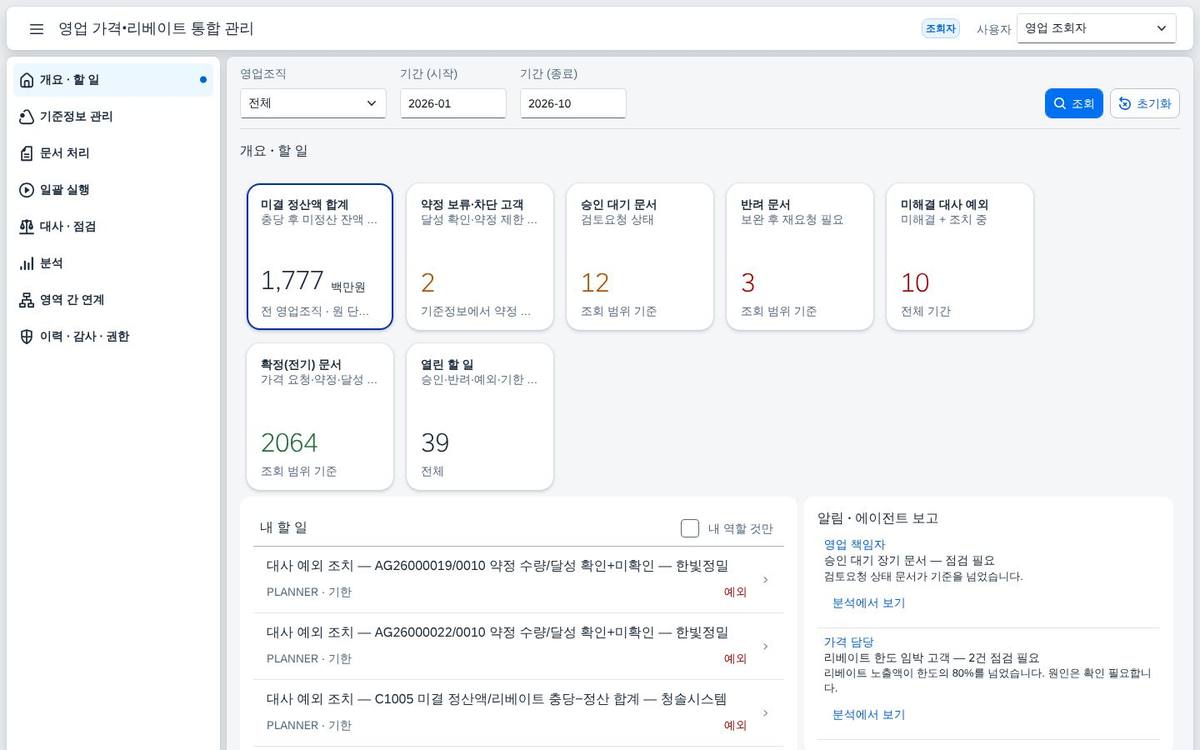The width and height of the screenshot is (1200, 750).
Task: Go to 문서 처리 menu item
Action: 113,153
